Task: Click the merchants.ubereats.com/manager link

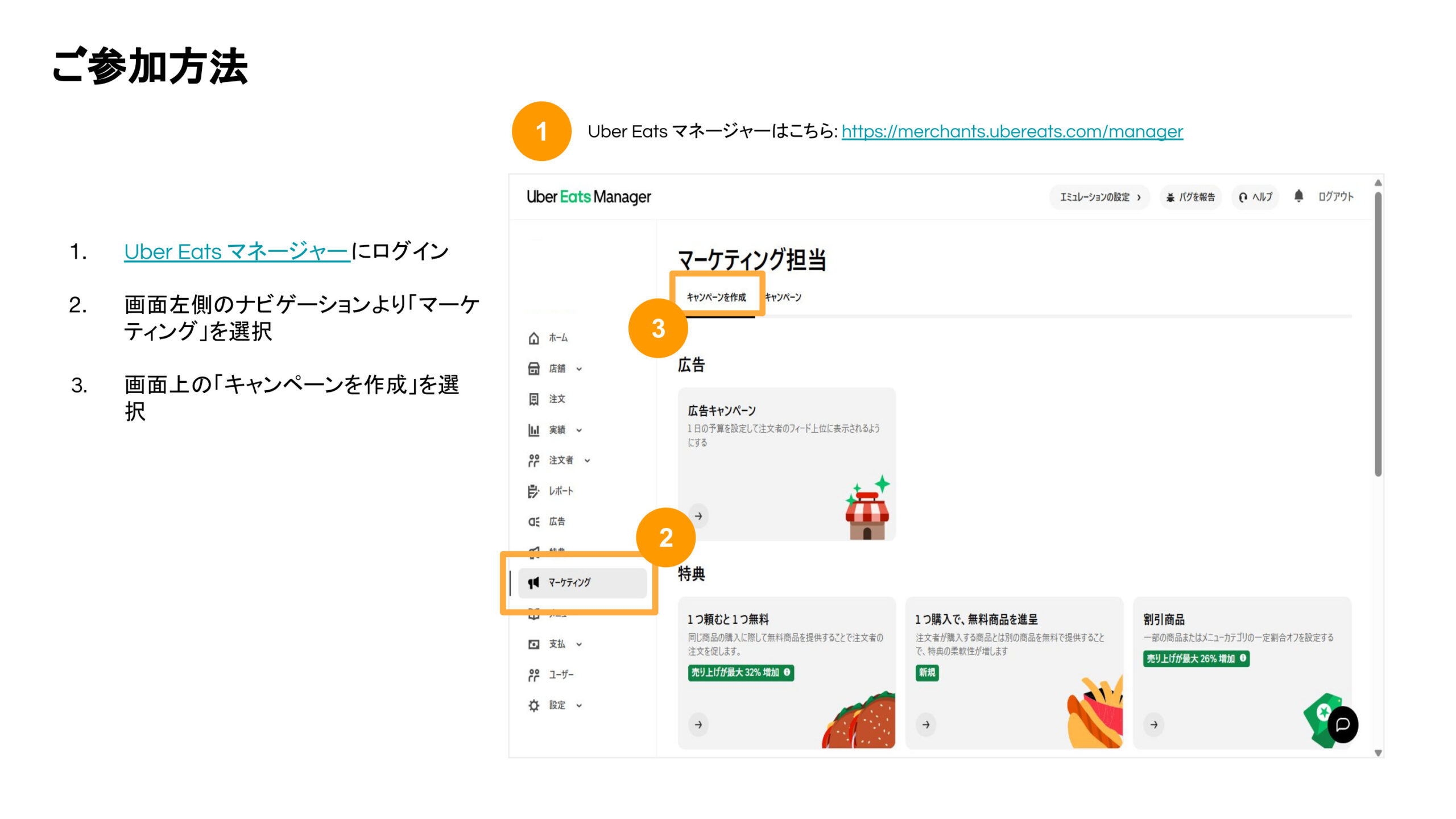Action: tap(1012, 131)
